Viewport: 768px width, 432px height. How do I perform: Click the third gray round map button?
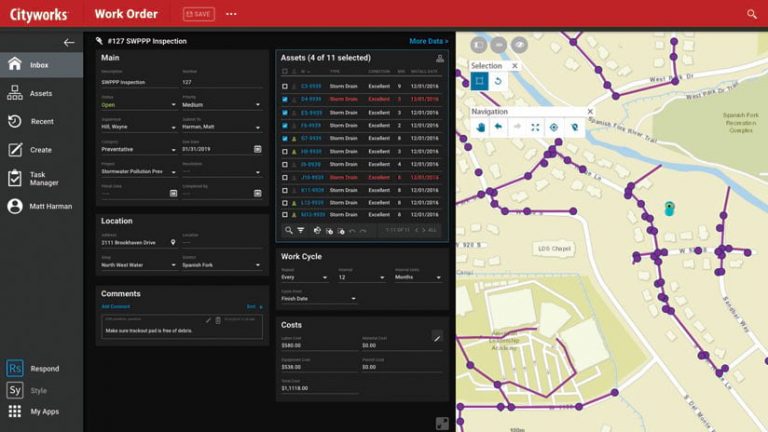click(x=519, y=45)
